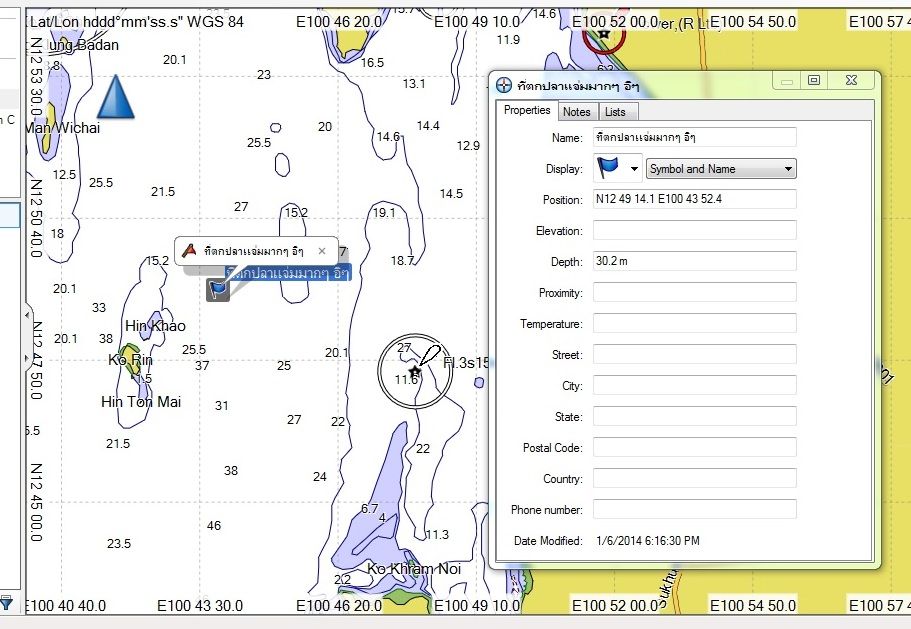Open the Symbol and Name display dropdown

click(721, 169)
